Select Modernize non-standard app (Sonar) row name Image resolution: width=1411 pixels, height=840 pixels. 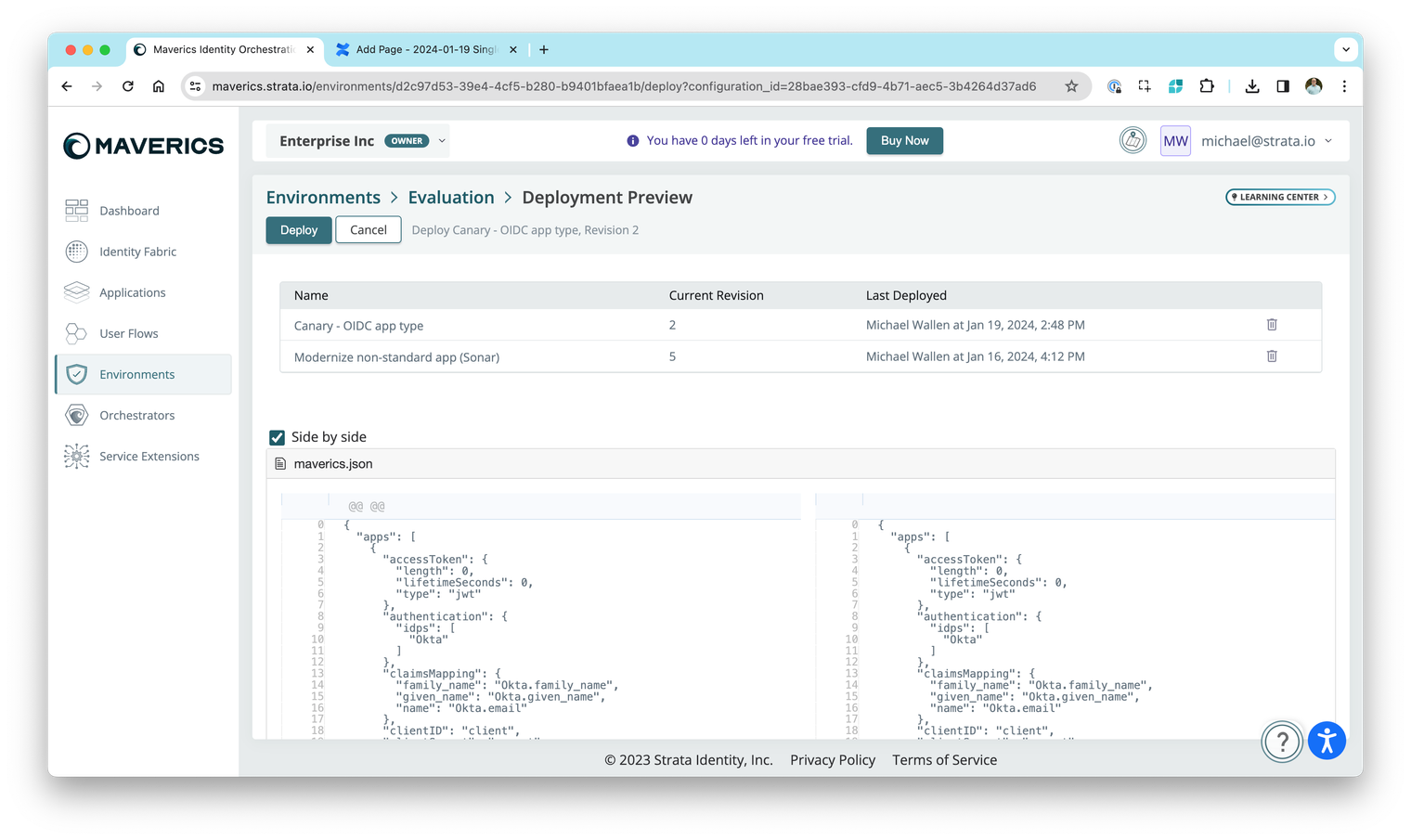[396, 357]
